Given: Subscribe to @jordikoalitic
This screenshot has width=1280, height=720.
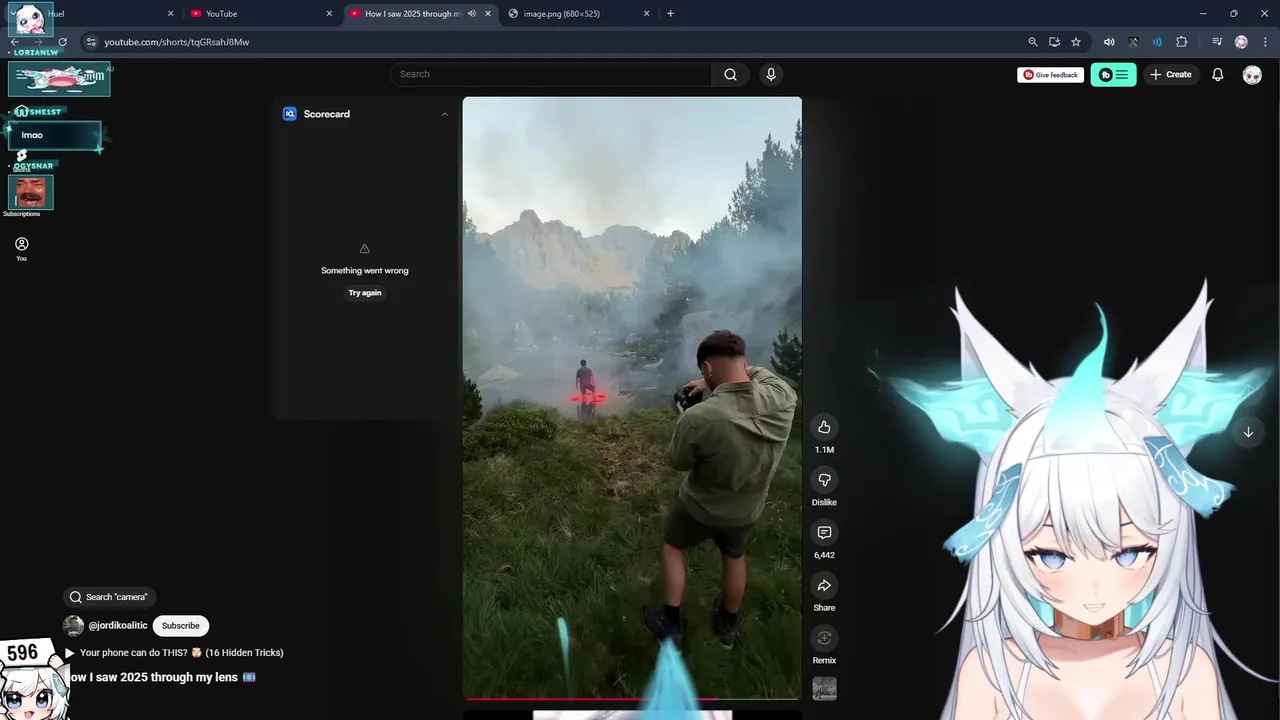Looking at the screenshot, I should (181, 626).
